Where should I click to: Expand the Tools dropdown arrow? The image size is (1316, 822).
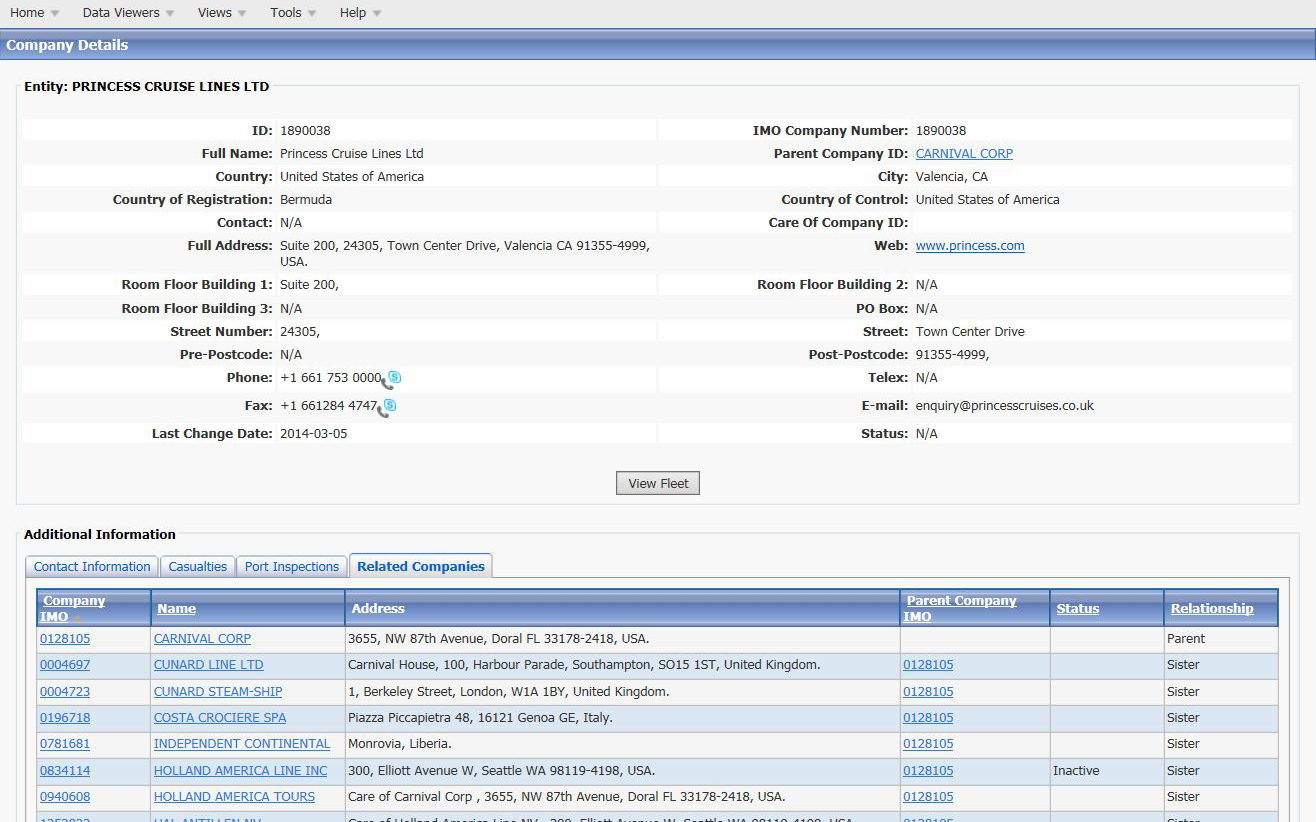[x=312, y=14]
